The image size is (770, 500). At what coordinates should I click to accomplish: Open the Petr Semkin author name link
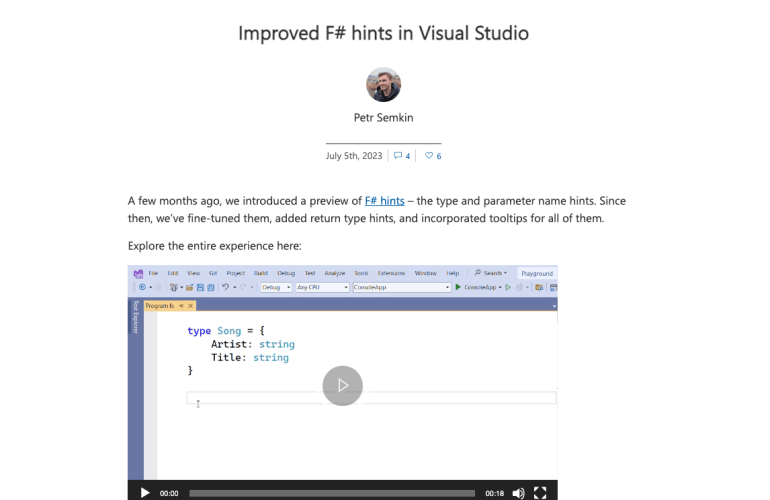(x=384, y=117)
